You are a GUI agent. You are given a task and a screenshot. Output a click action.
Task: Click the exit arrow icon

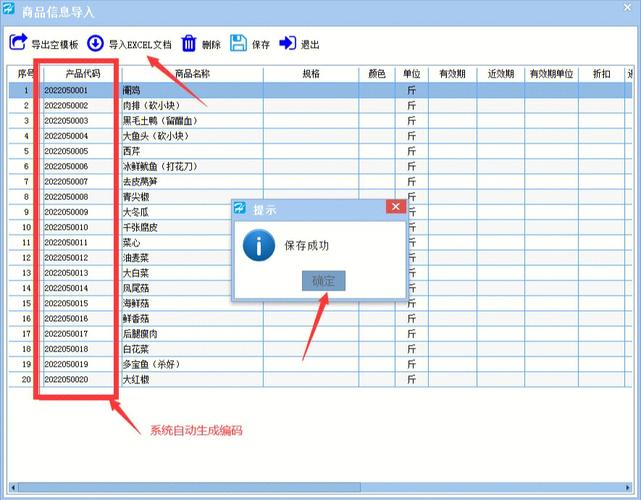287,43
